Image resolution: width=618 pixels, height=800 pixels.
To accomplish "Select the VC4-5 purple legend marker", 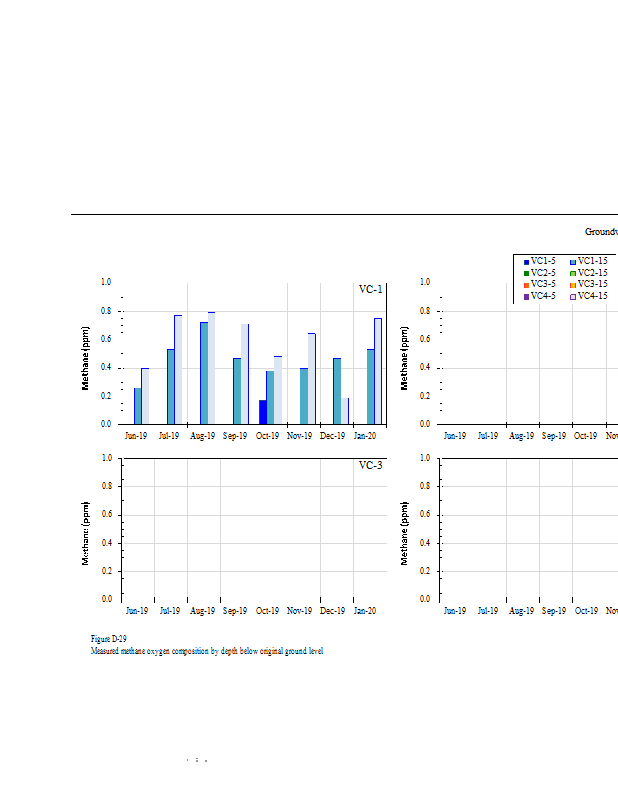I will 526,297.
